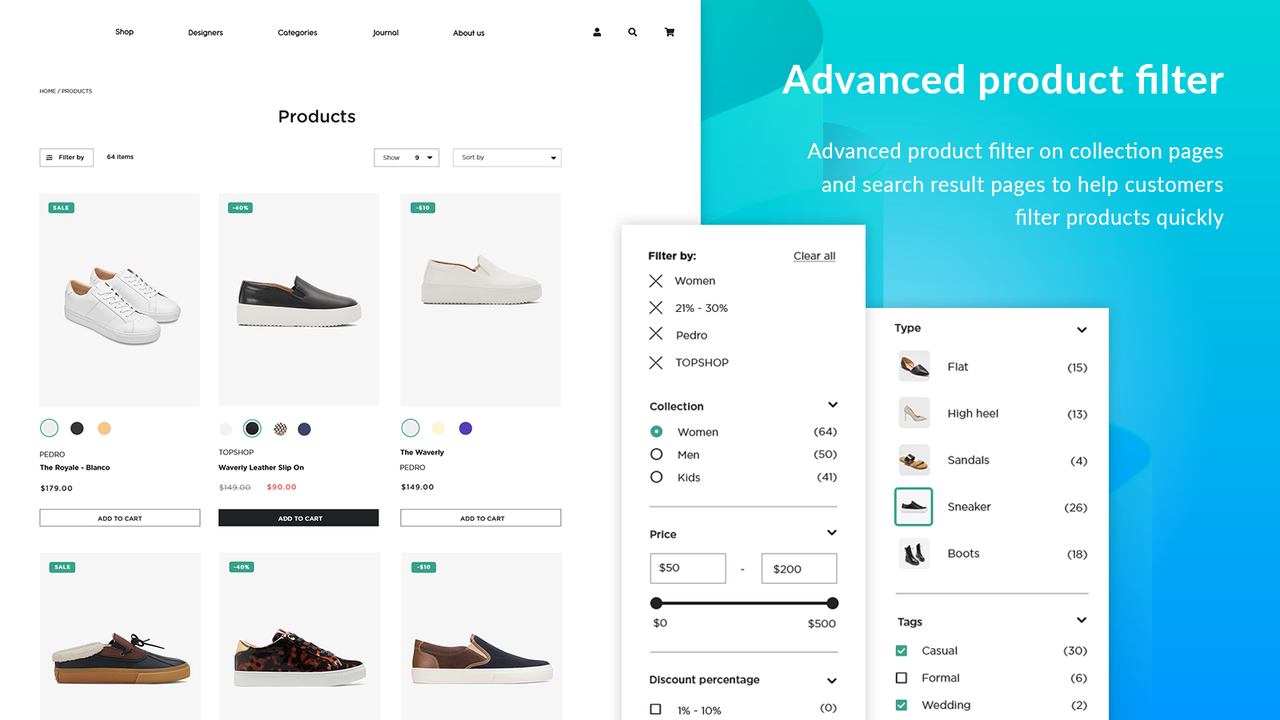This screenshot has height=720, width=1280.
Task: Select the Women collection radio button
Action: click(x=656, y=432)
